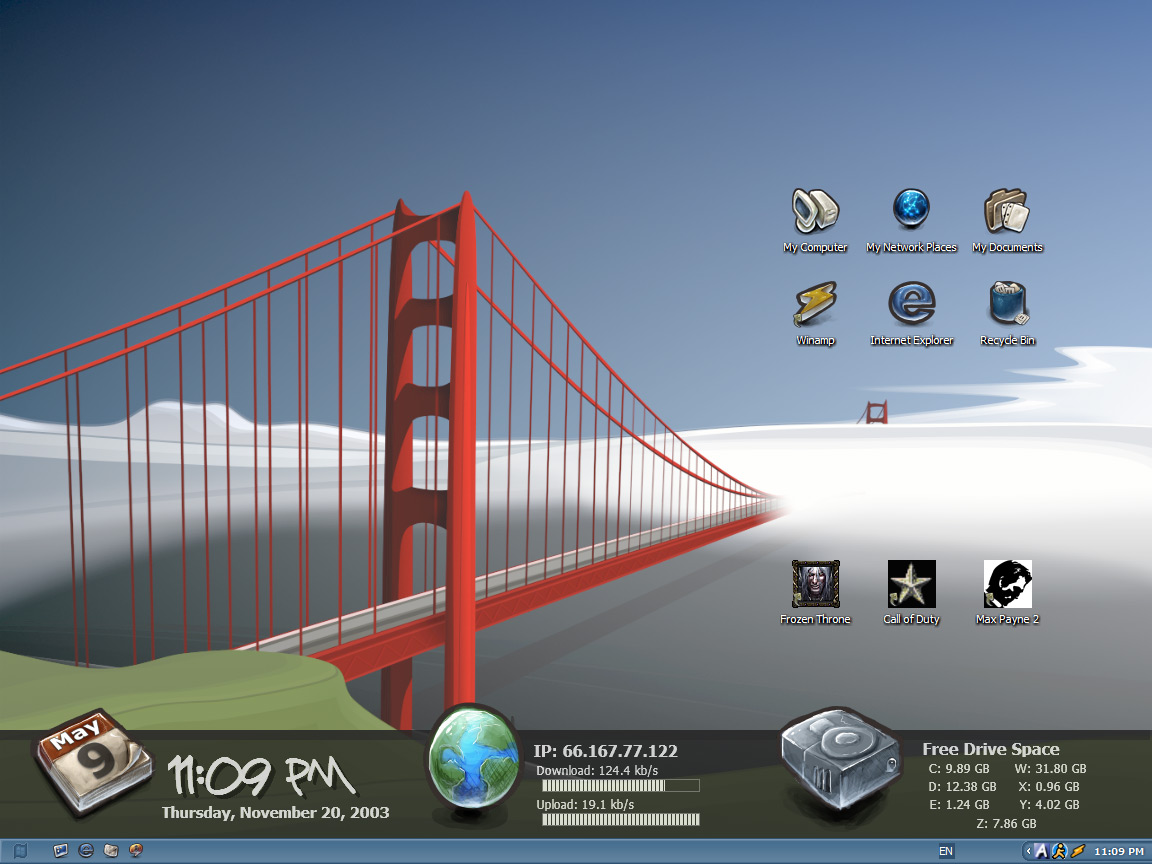Switch the EN keyboard language indicator
Viewport: 1152px width, 864px height.
point(946,850)
